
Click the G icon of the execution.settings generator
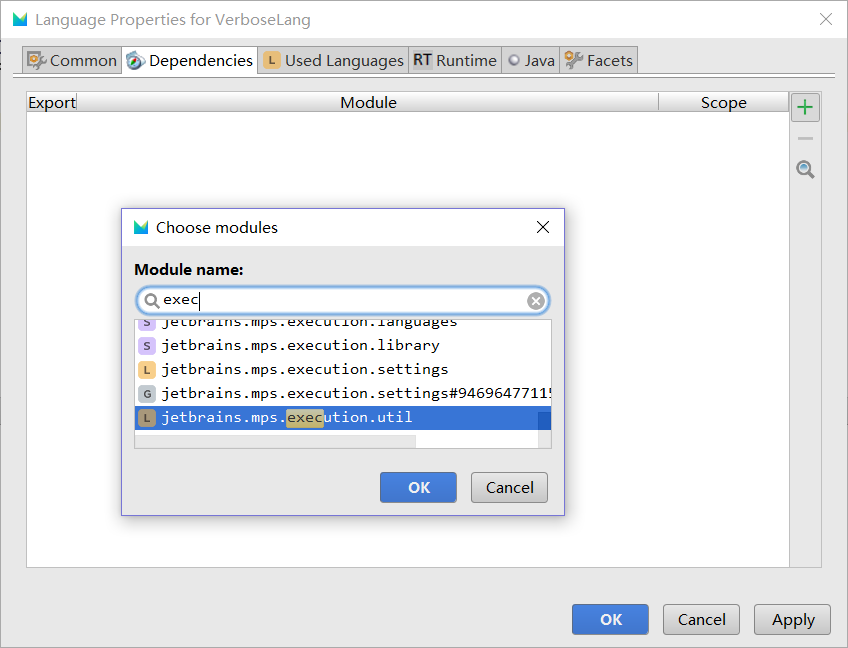tap(147, 394)
